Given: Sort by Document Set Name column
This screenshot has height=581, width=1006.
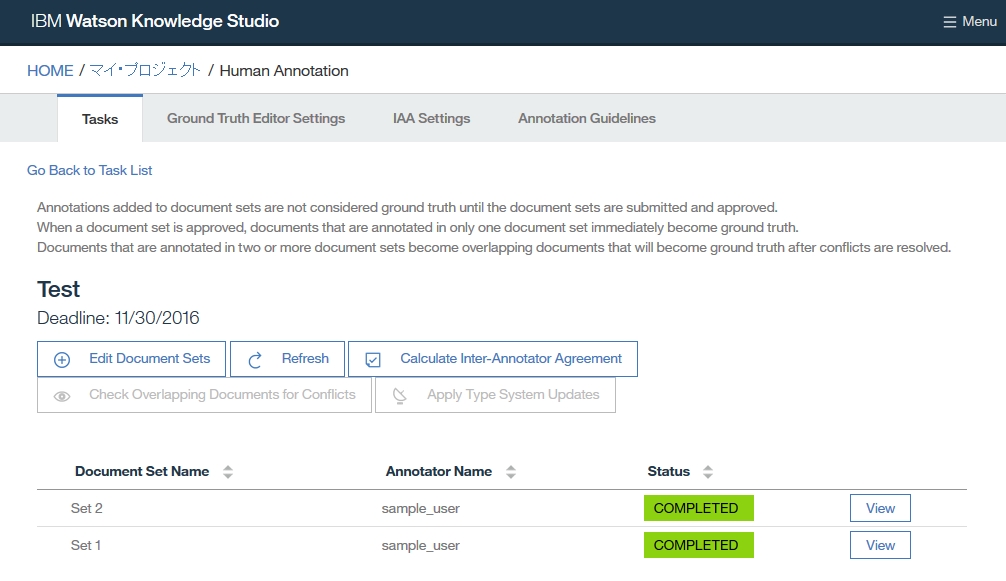Looking at the screenshot, I should click(x=228, y=472).
